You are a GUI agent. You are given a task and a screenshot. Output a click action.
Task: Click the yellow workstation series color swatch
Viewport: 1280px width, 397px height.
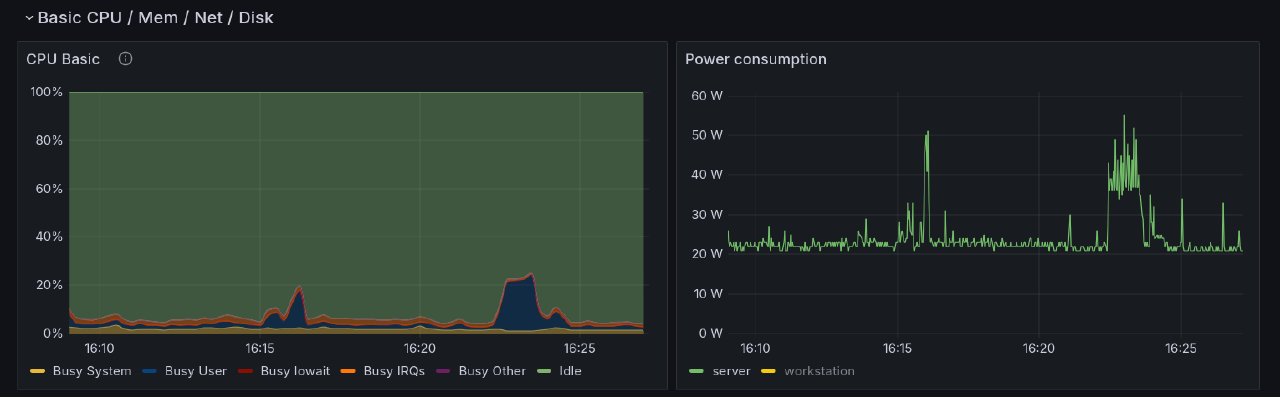(768, 371)
